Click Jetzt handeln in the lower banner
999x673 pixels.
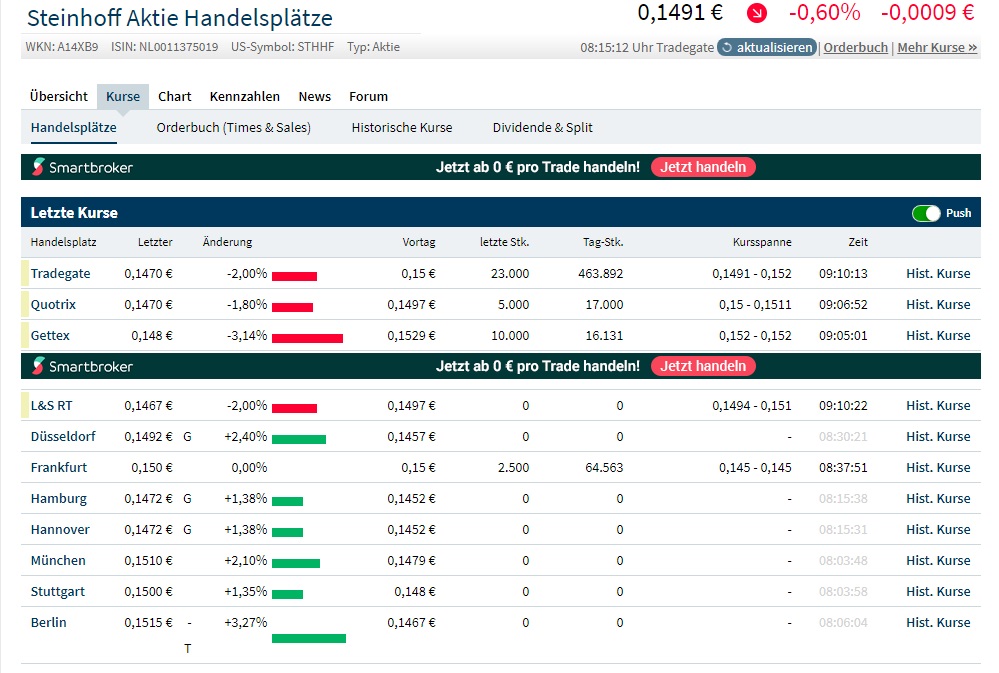click(703, 366)
